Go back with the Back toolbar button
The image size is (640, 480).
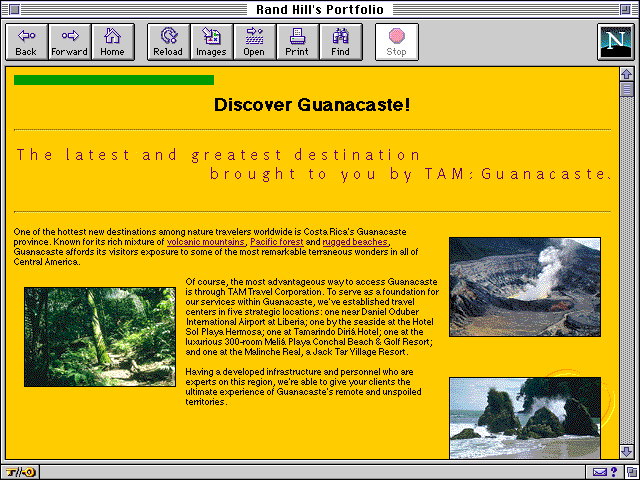point(27,42)
